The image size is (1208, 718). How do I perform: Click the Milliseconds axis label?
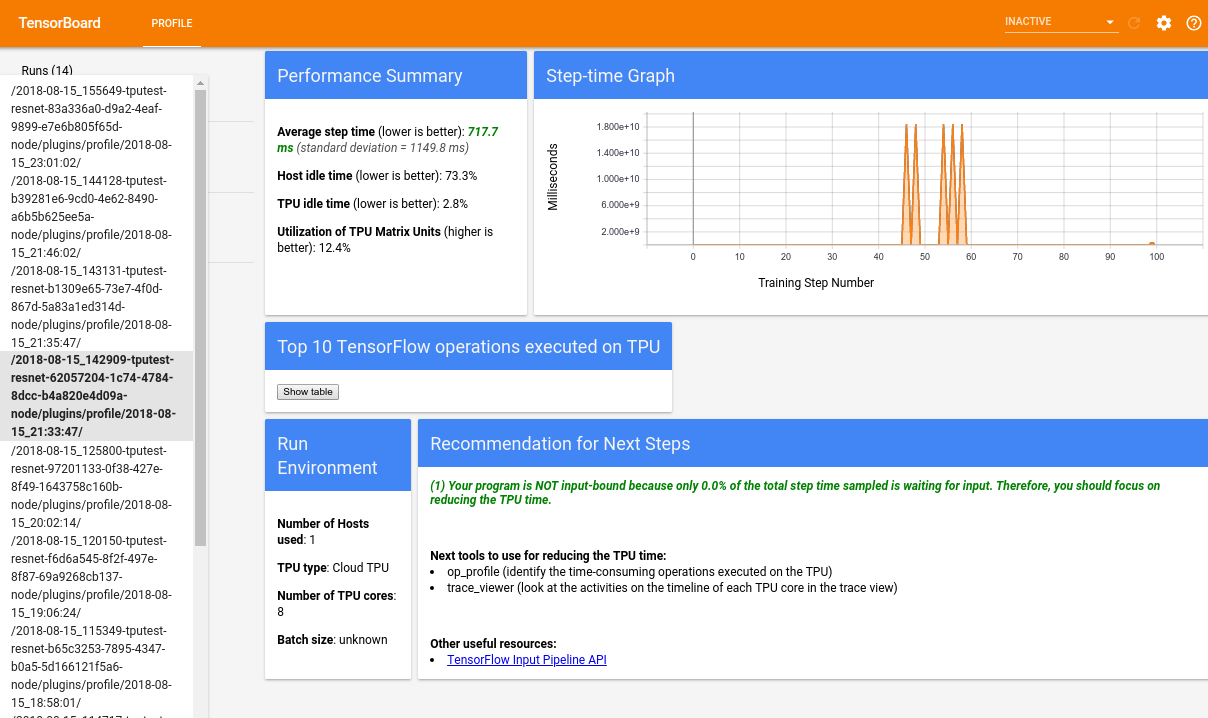point(553,177)
